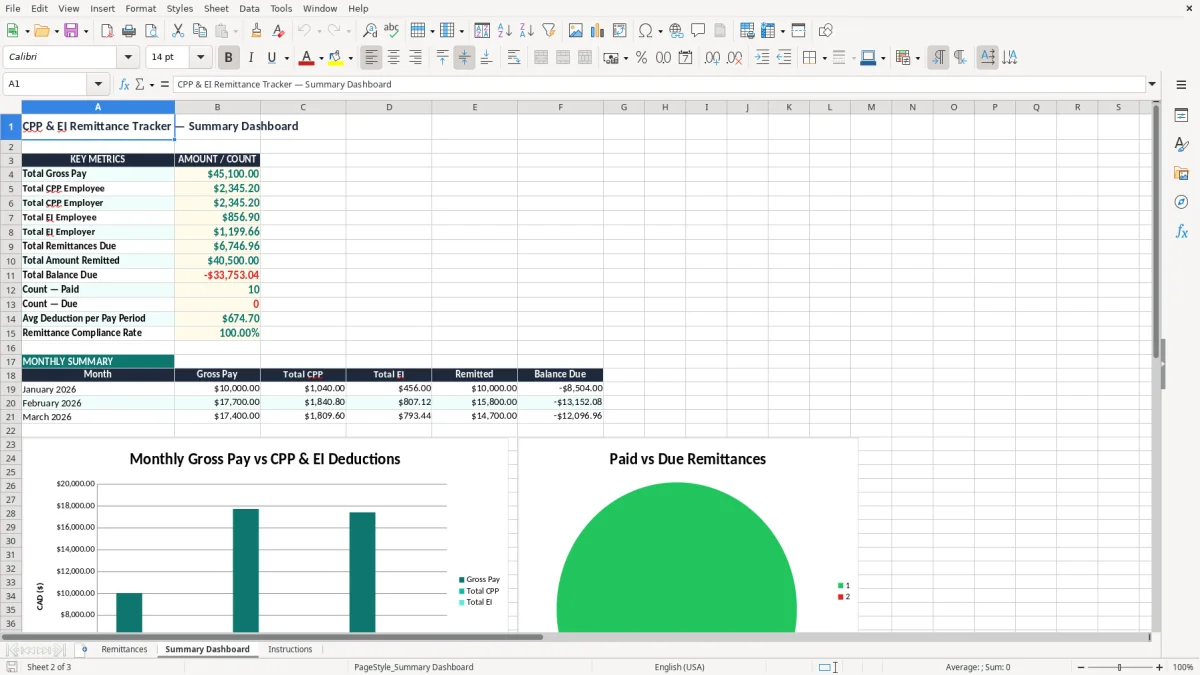Click the Copy icon
Screen dimensions: 1200x675
[200, 31]
